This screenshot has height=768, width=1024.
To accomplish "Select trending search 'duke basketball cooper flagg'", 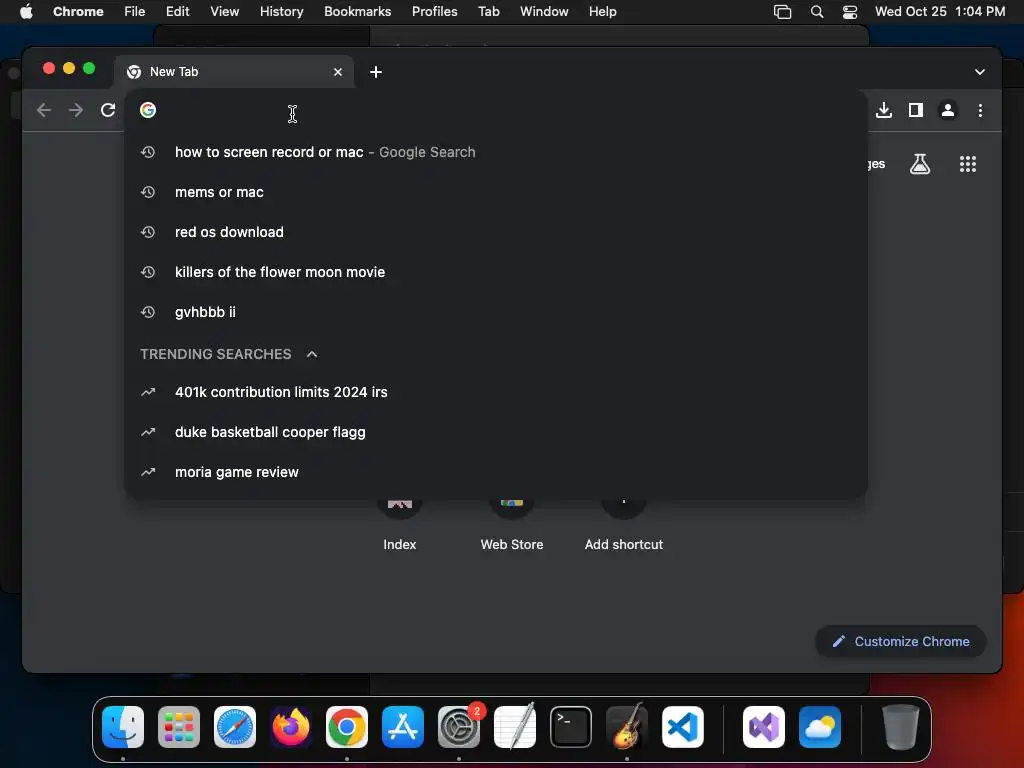I will [x=496, y=432].
